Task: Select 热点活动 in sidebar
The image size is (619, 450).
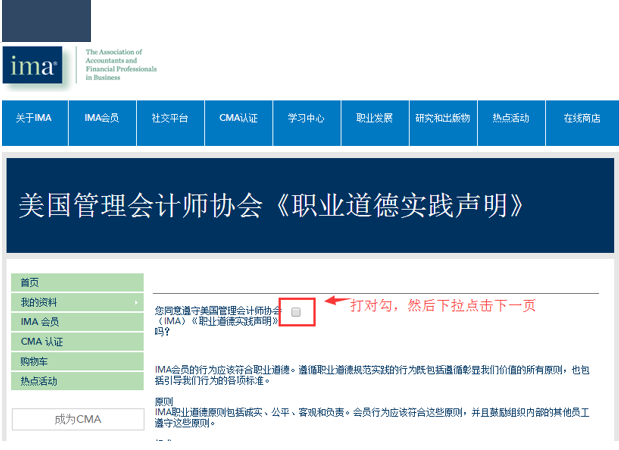Action: point(77,381)
